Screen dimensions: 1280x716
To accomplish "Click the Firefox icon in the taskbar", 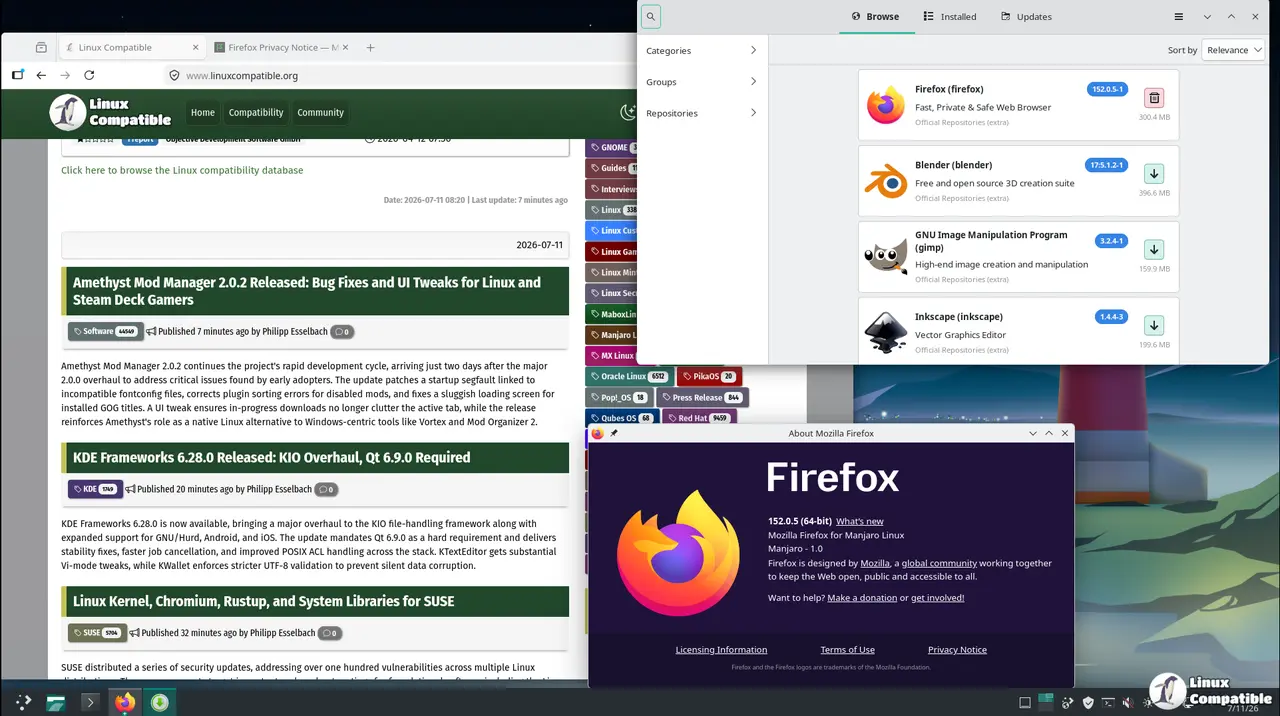I will click(x=124, y=702).
